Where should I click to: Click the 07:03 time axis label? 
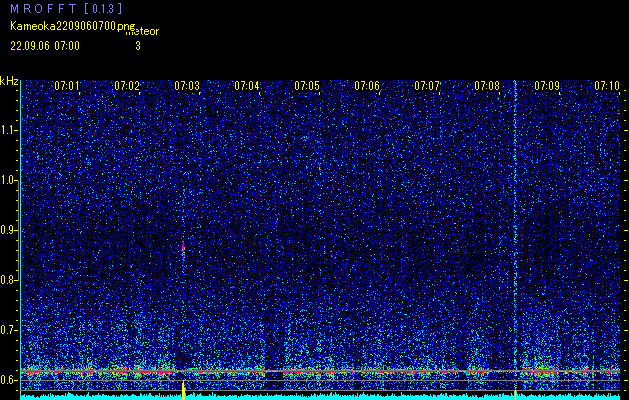pyautogui.click(x=187, y=86)
